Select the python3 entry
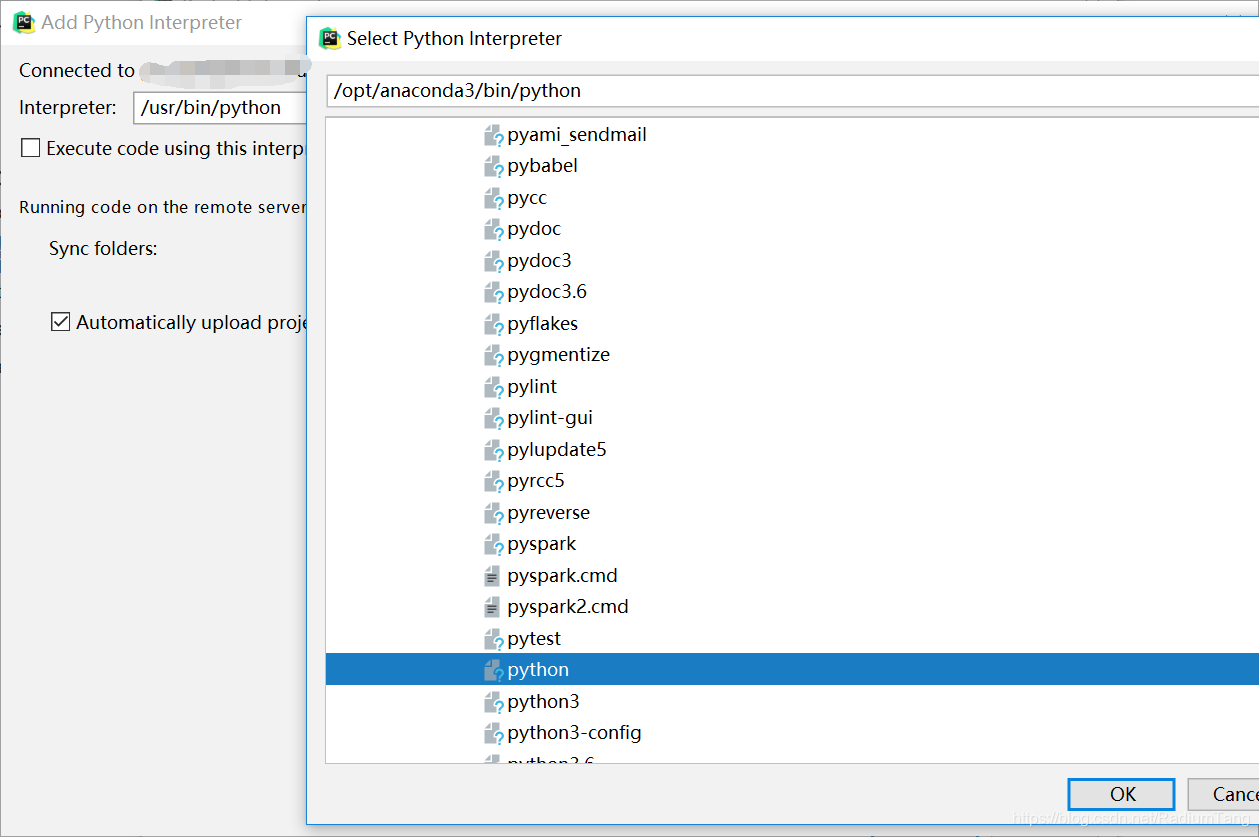This screenshot has width=1259, height=837. click(x=543, y=702)
